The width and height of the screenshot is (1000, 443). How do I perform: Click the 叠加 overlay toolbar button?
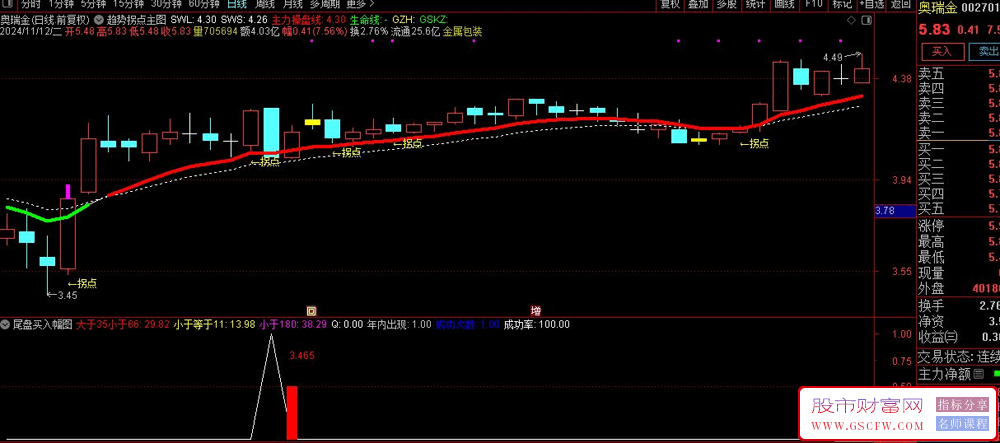point(698,4)
